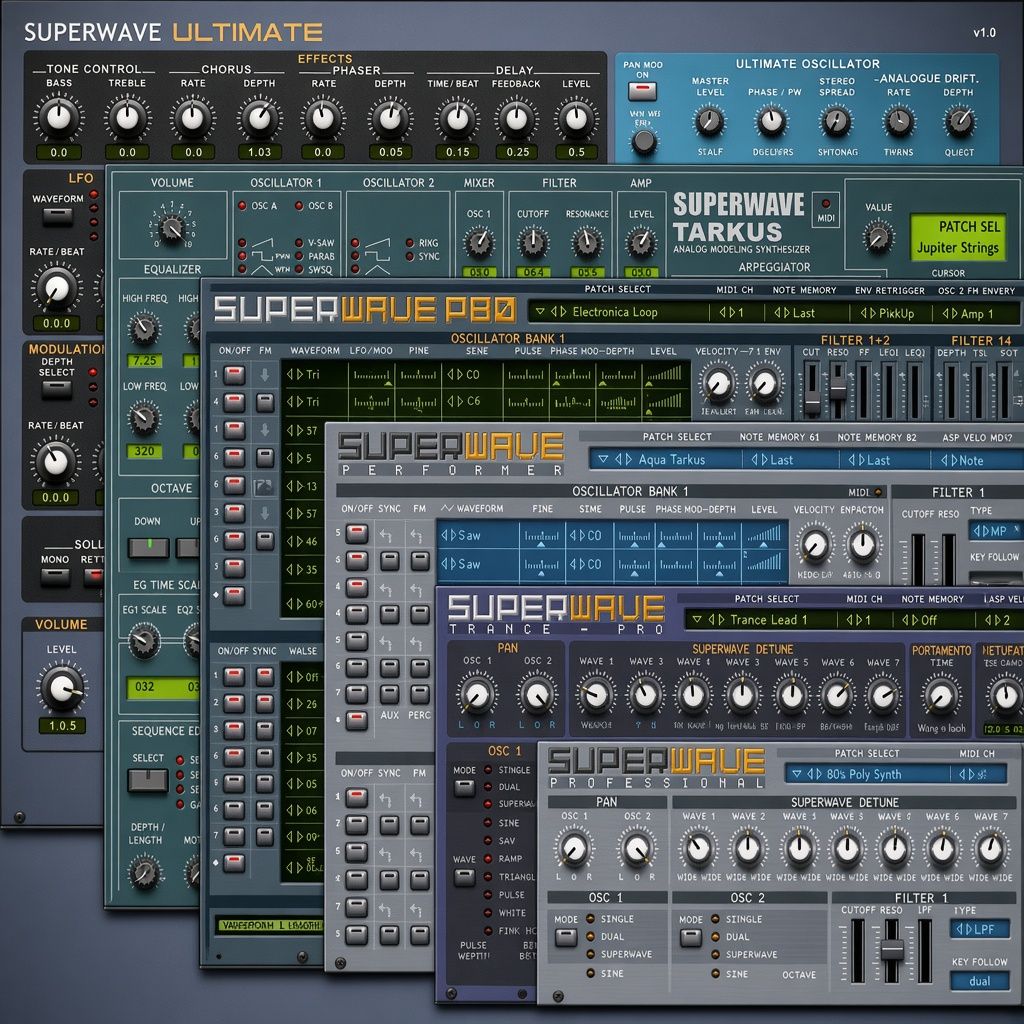This screenshot has width=1024, height=1024.
Task: Click the Delay Level knob
Action: (576, 118)
